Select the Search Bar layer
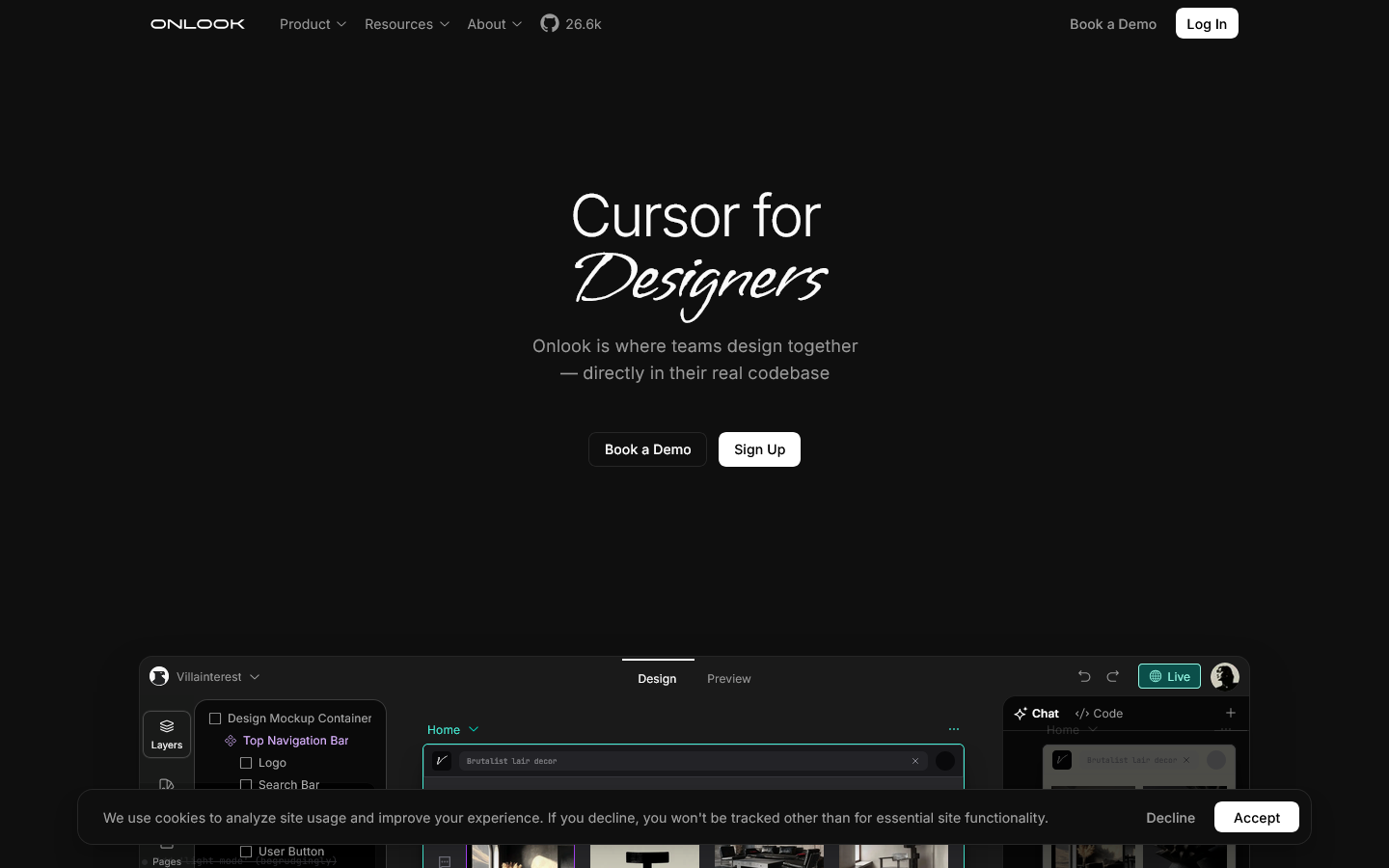 coord(288,785)
